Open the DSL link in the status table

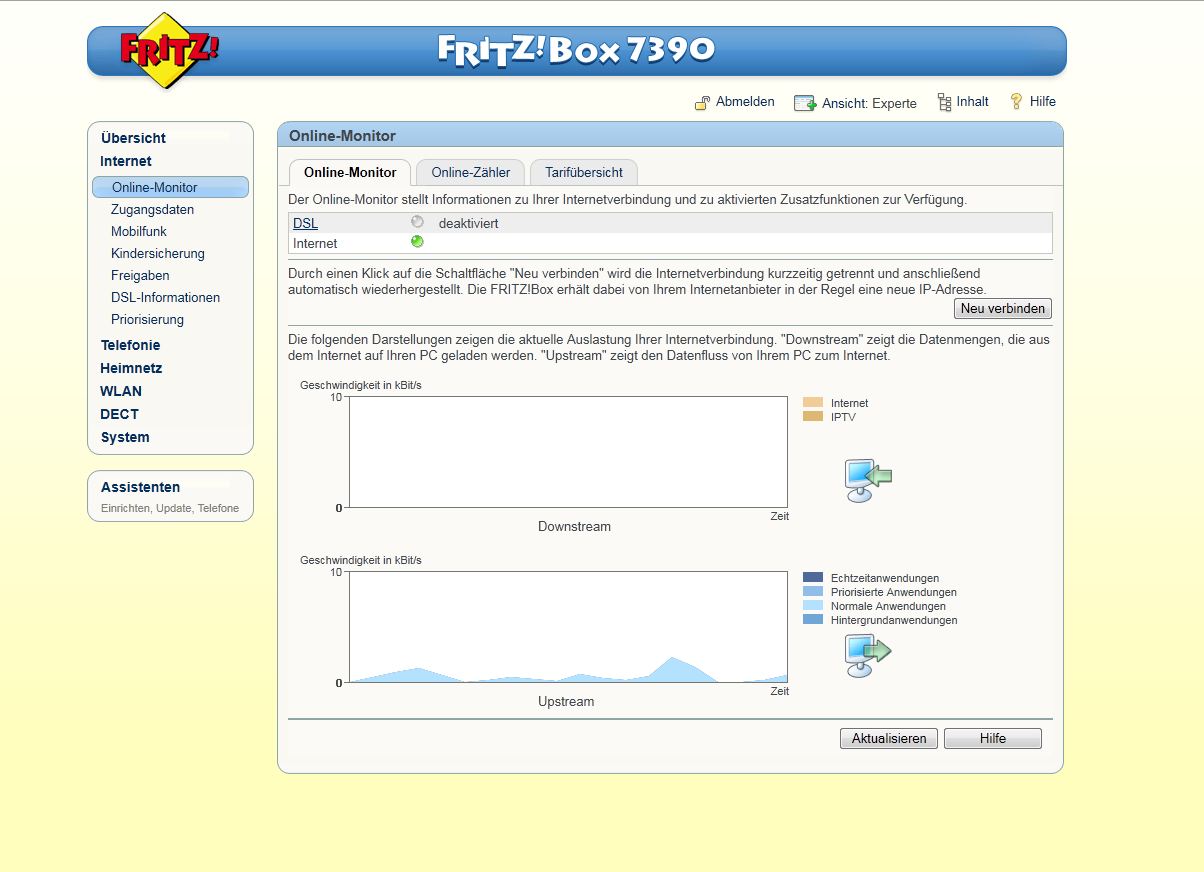pyautogui.click(x=305, y=223)
